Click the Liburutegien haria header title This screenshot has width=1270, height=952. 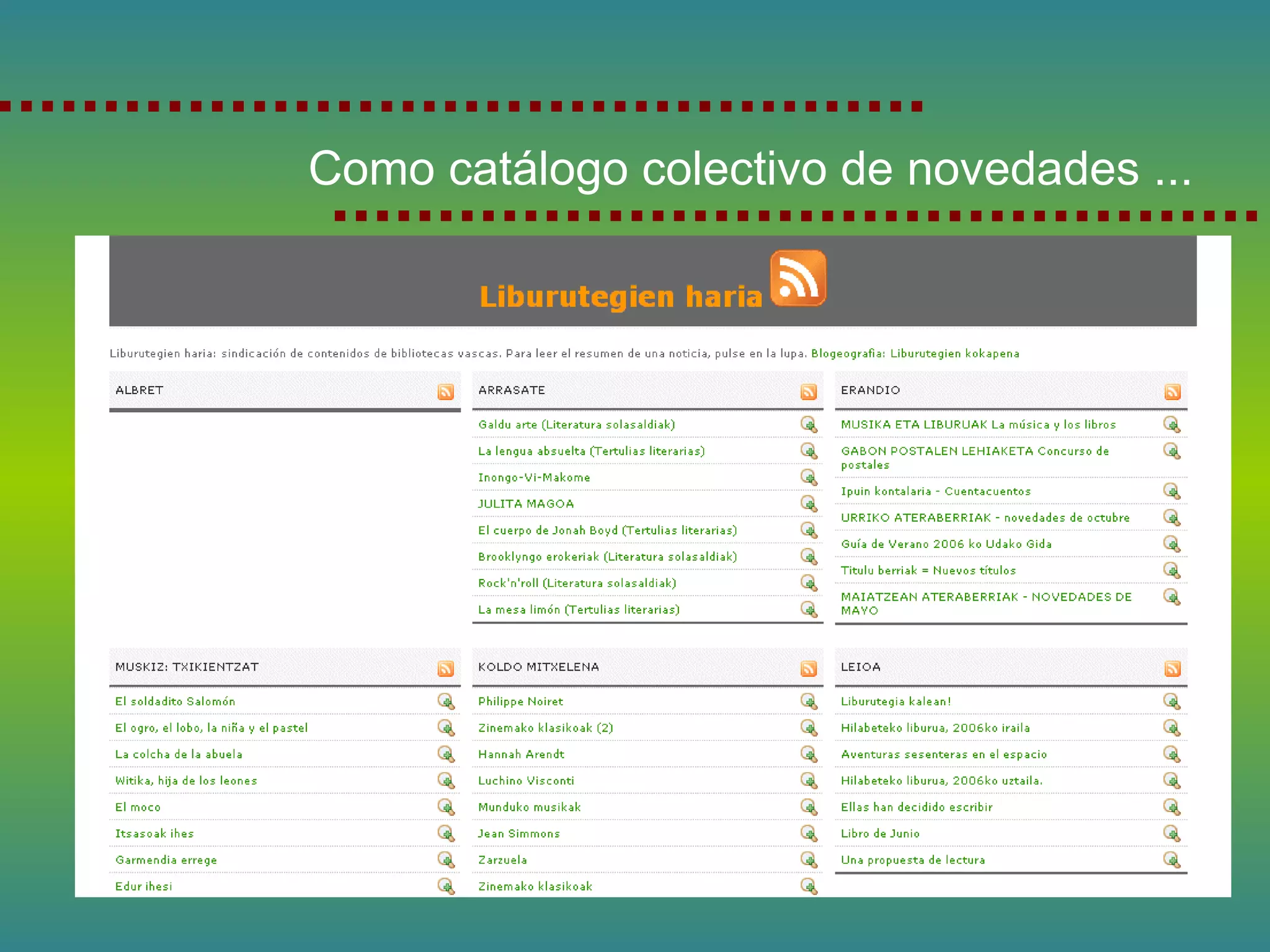(x=621, y=297)
